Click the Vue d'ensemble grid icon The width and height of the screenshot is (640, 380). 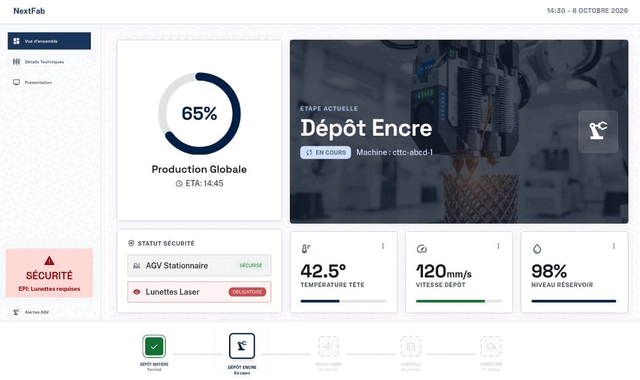click(16, 41)
